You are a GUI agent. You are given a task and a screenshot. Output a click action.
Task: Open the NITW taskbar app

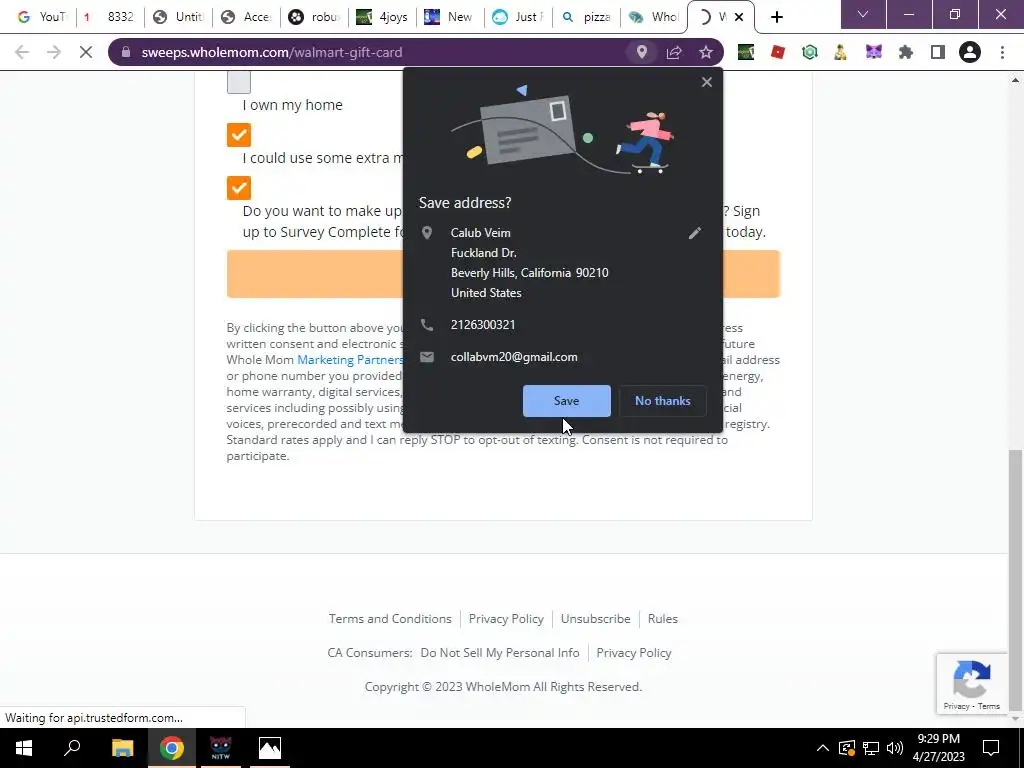click(221, 748)
